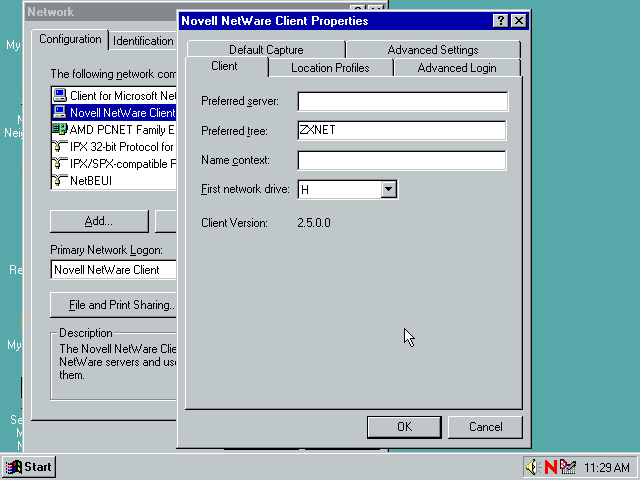Close the Novell NetWare Client Properties dialog

point(518,20)
